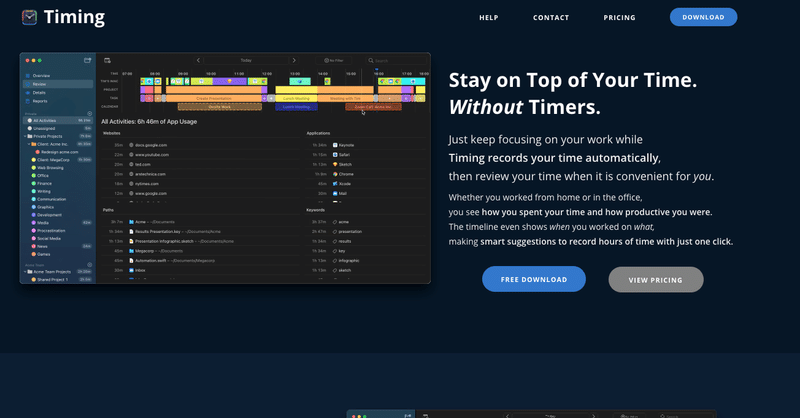Screen dimensions: 800x418
Task: Click the options icon beside Acme Team header
Action: 90,264
